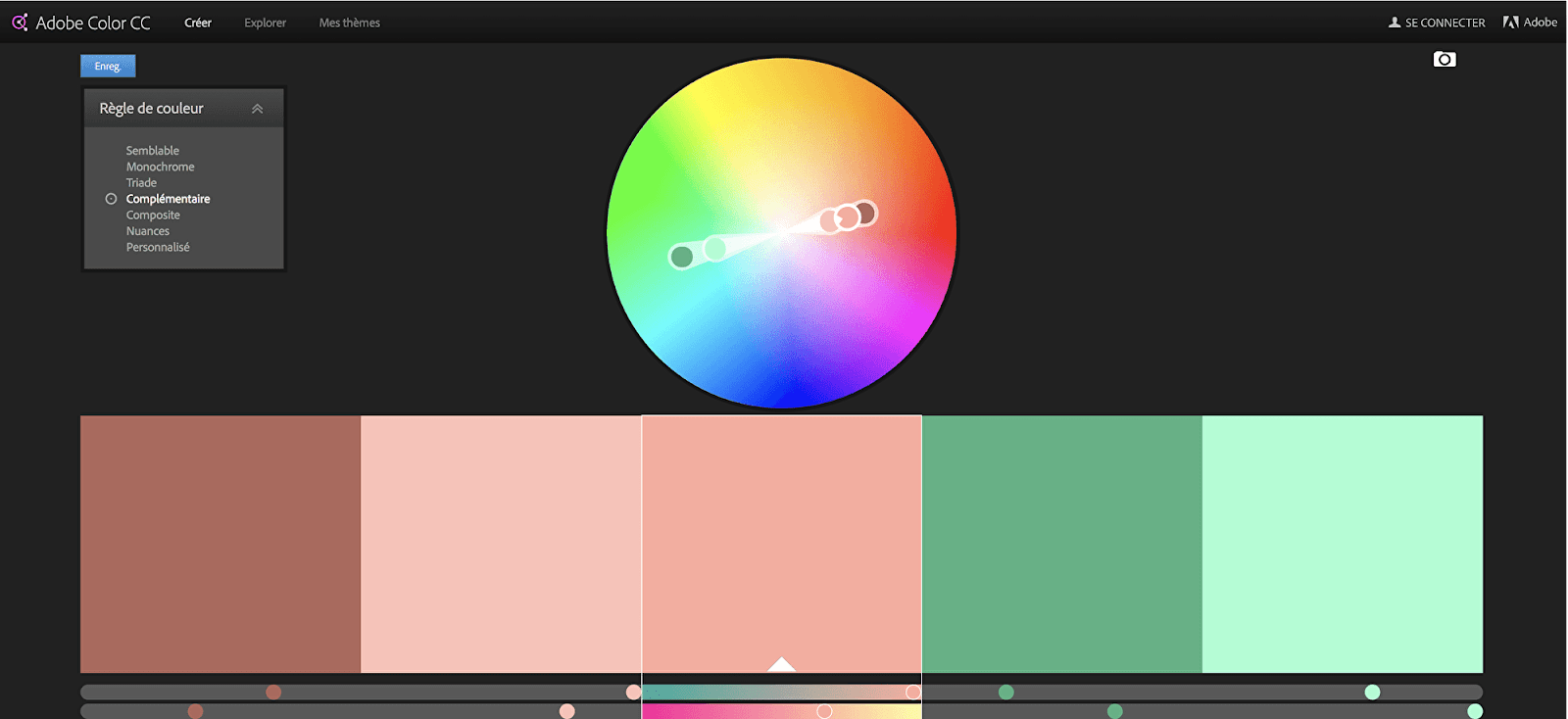Click the Adobe Color CC logo icon
The height and width of the screenshot is (719, 1568).
(20, 22)
